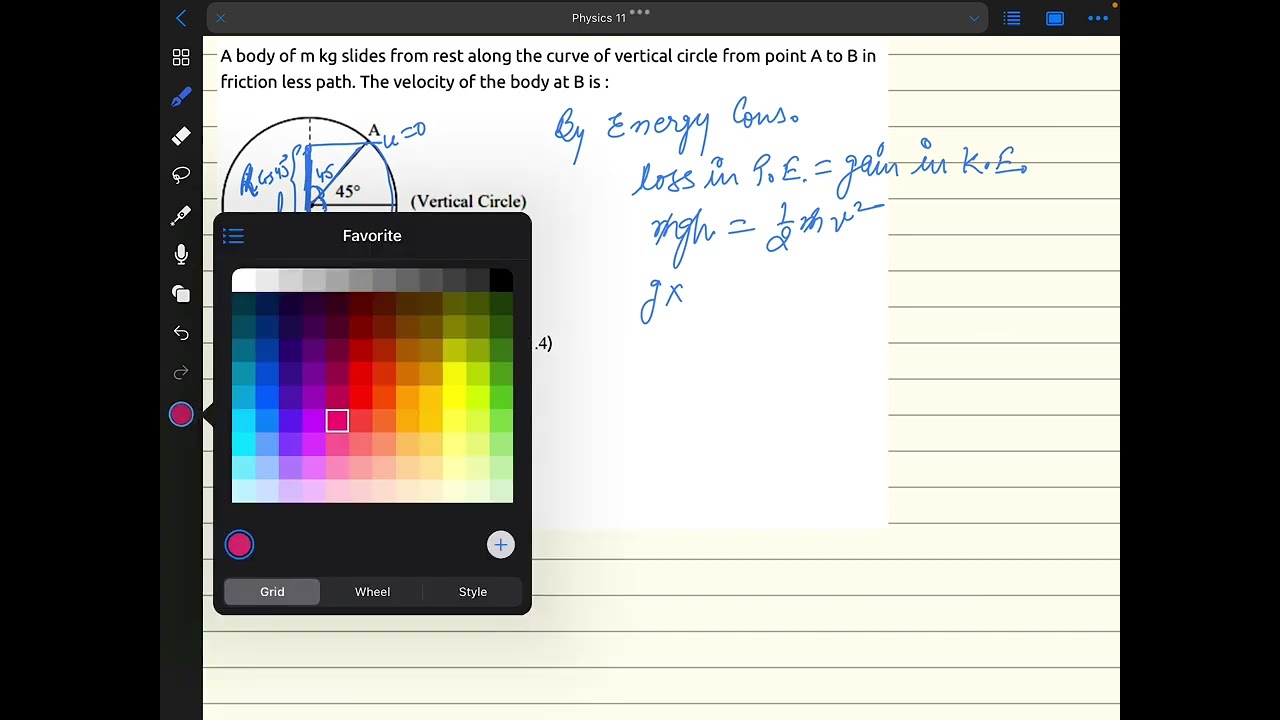Open the outline list icon in top bar

pos(1012,18)
